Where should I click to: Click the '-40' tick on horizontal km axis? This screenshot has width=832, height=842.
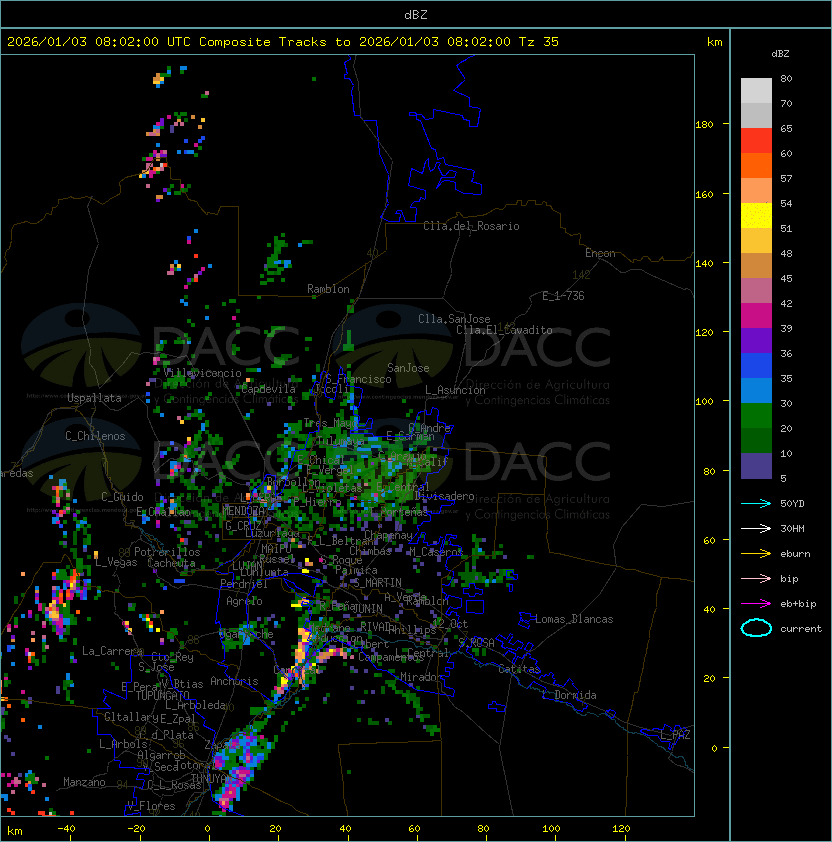tap(66, 829)
